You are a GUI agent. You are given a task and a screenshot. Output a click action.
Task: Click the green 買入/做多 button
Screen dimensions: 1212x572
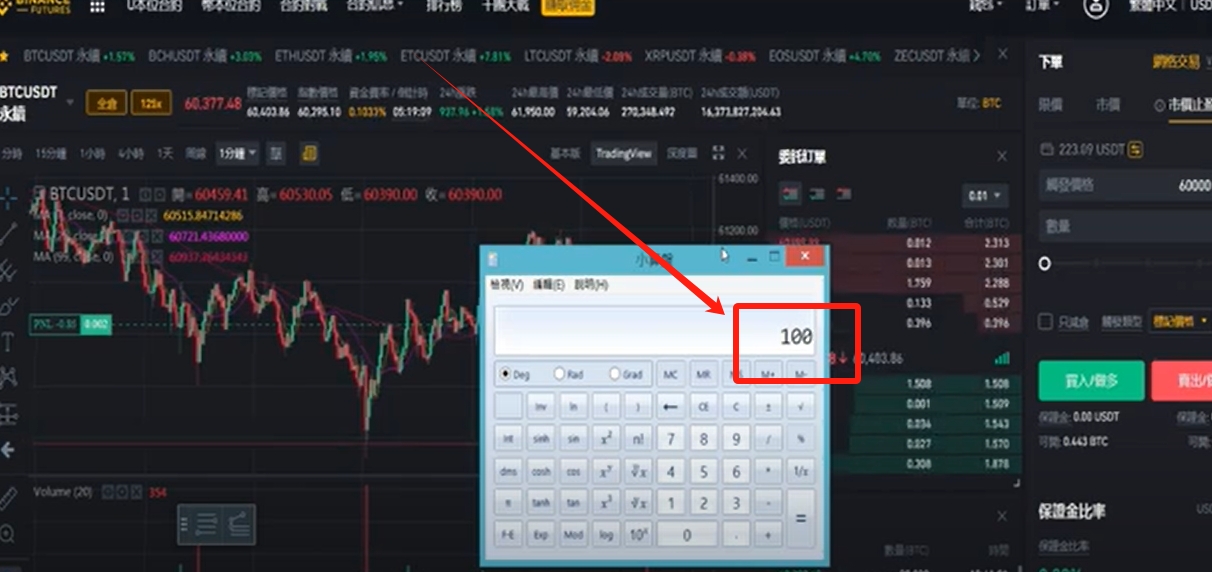point(1091,381)
